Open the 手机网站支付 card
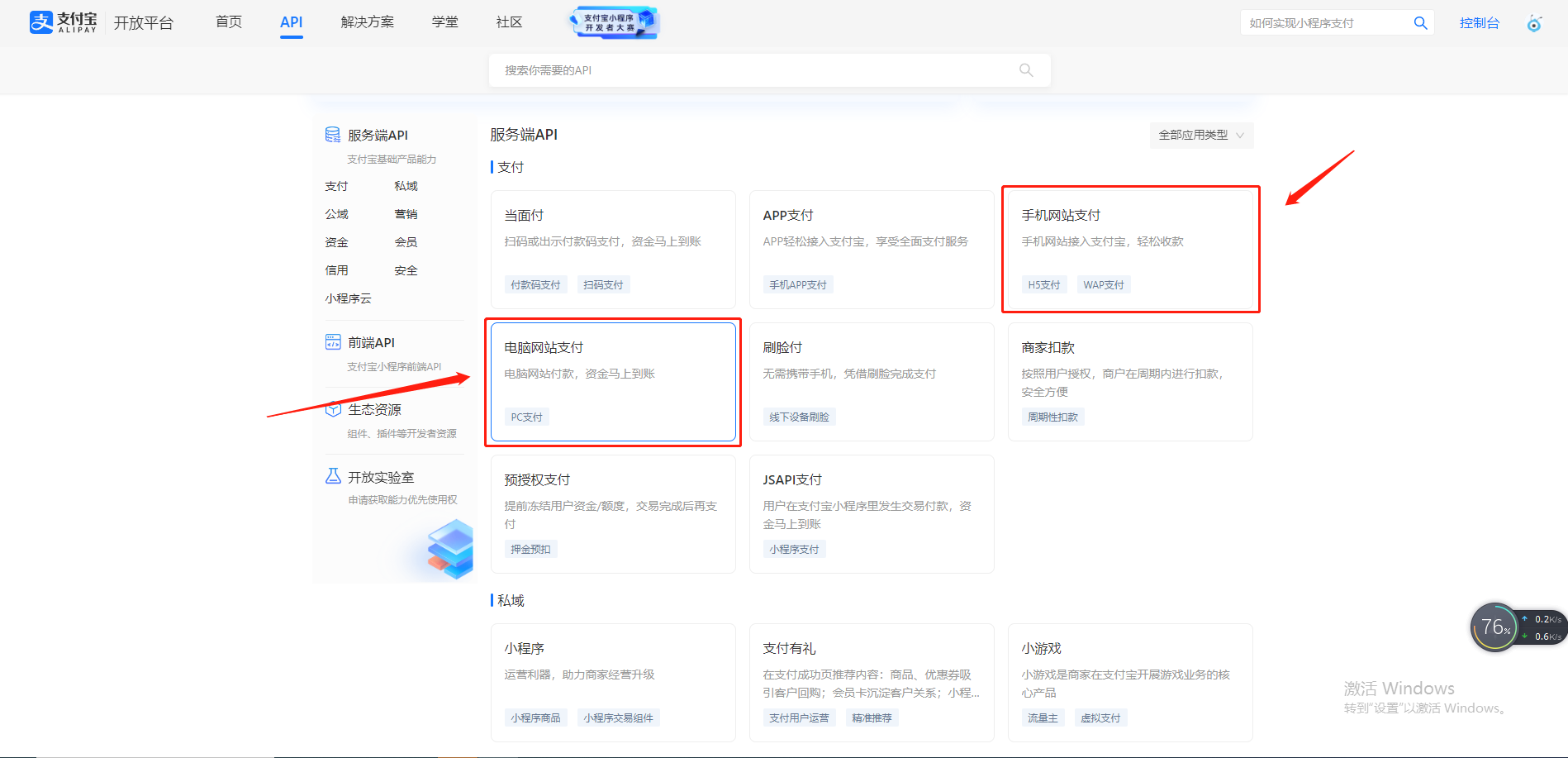Viewport: 1568px width, 758px height. [x=1129, y=249]
